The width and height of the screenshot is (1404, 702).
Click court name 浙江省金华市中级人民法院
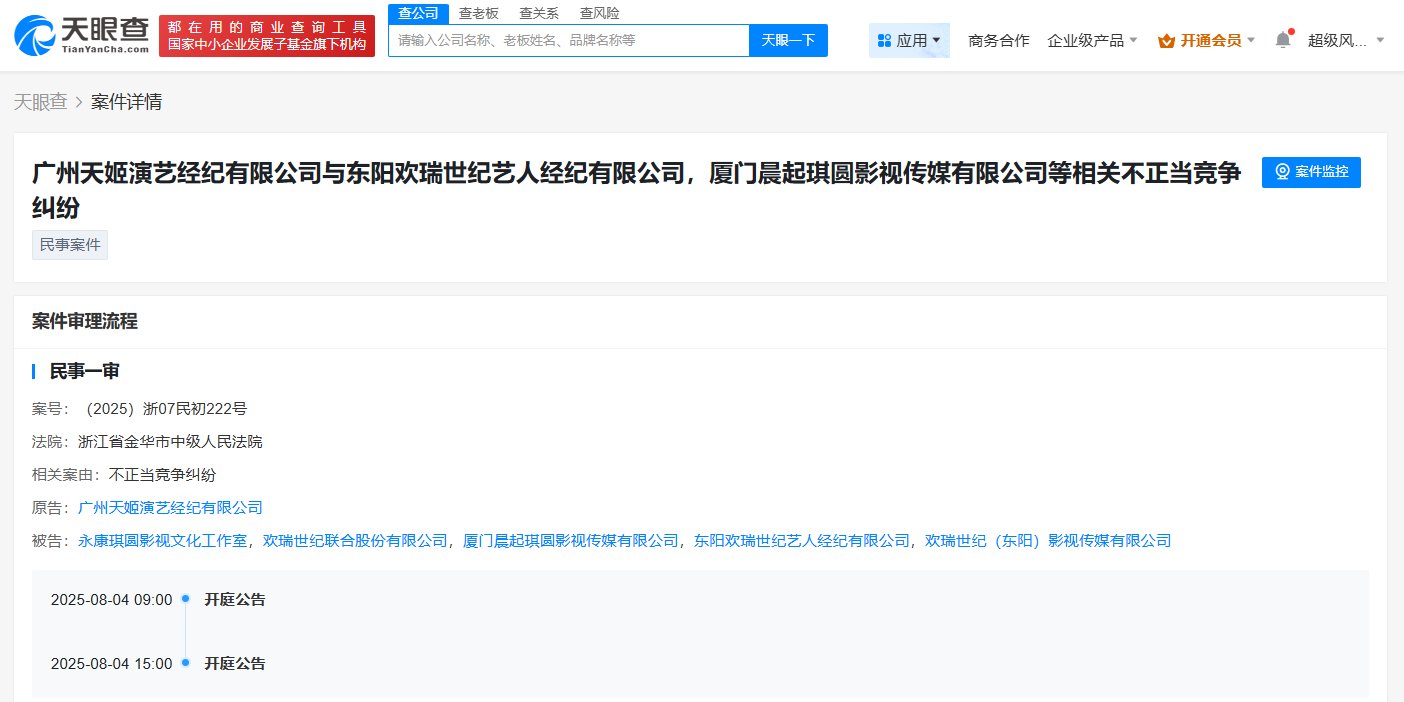(170, 442)
